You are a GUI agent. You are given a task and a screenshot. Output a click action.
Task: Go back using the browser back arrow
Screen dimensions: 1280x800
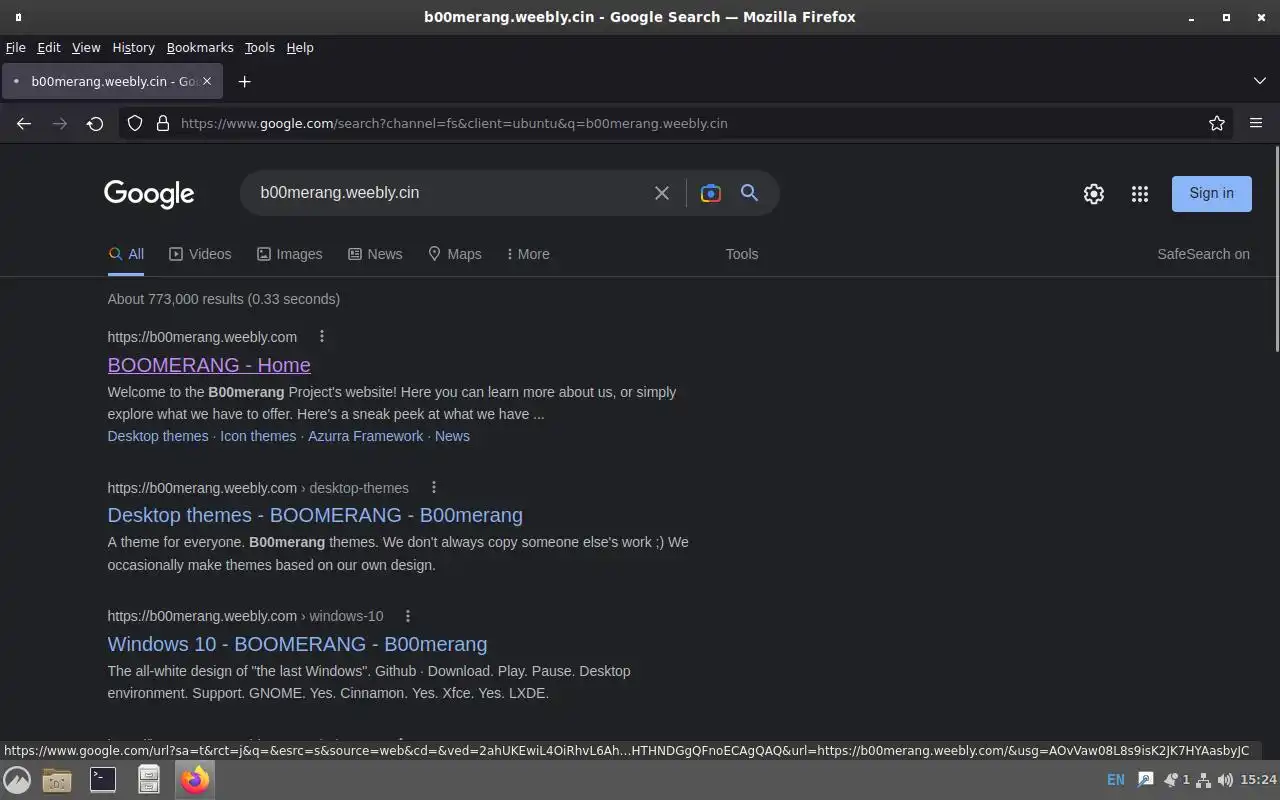pyautogui.click(x=24, y=123)
